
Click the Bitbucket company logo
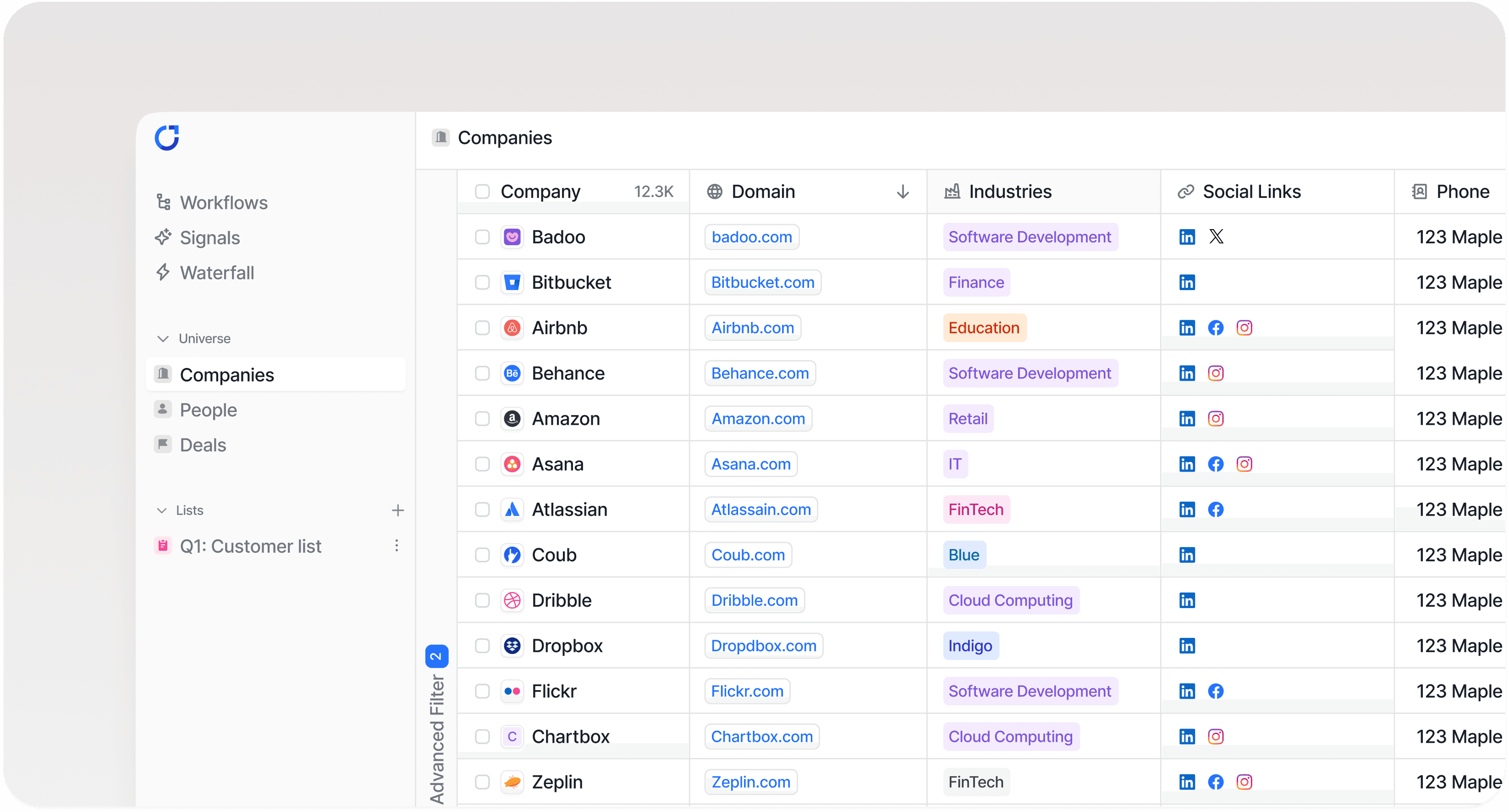[512, 282]
